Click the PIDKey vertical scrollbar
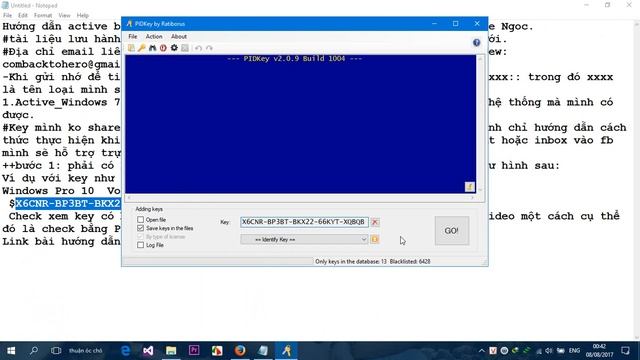640x360 pixels. [x=480, y=124]
